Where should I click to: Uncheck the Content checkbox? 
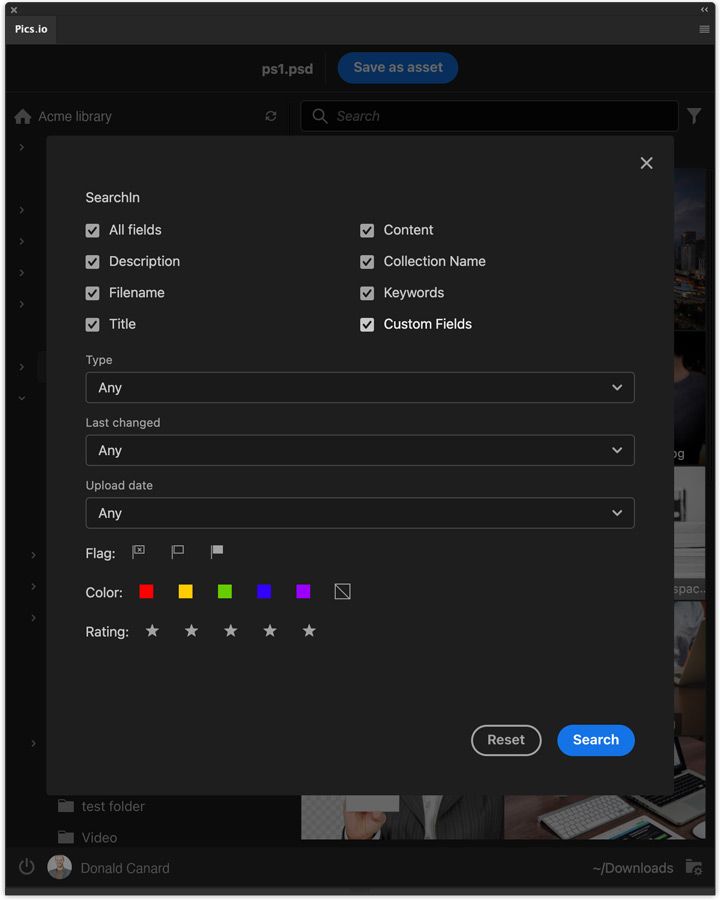coord(367,231)
